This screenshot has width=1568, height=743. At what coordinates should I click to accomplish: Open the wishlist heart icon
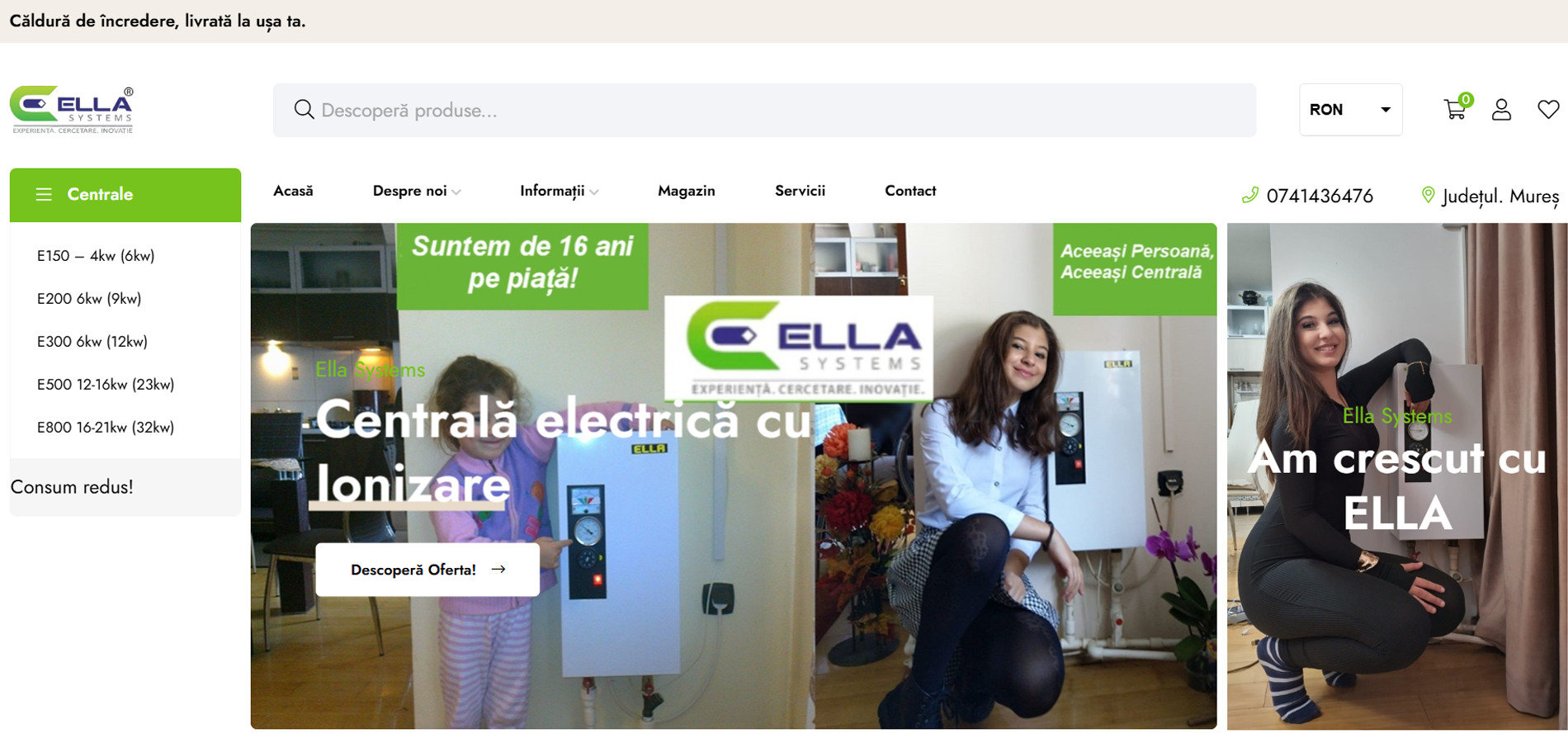click(1548, 109)
